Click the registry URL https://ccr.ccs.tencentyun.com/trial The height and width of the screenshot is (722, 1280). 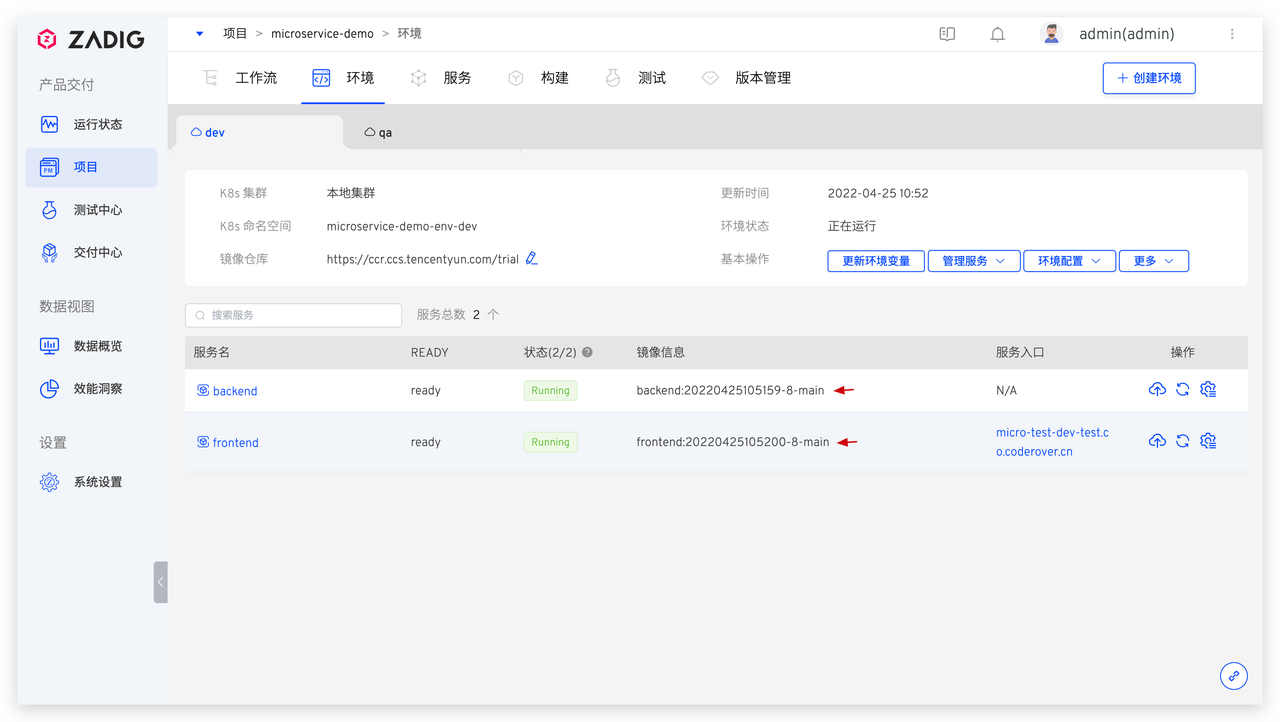click(423, 259)
